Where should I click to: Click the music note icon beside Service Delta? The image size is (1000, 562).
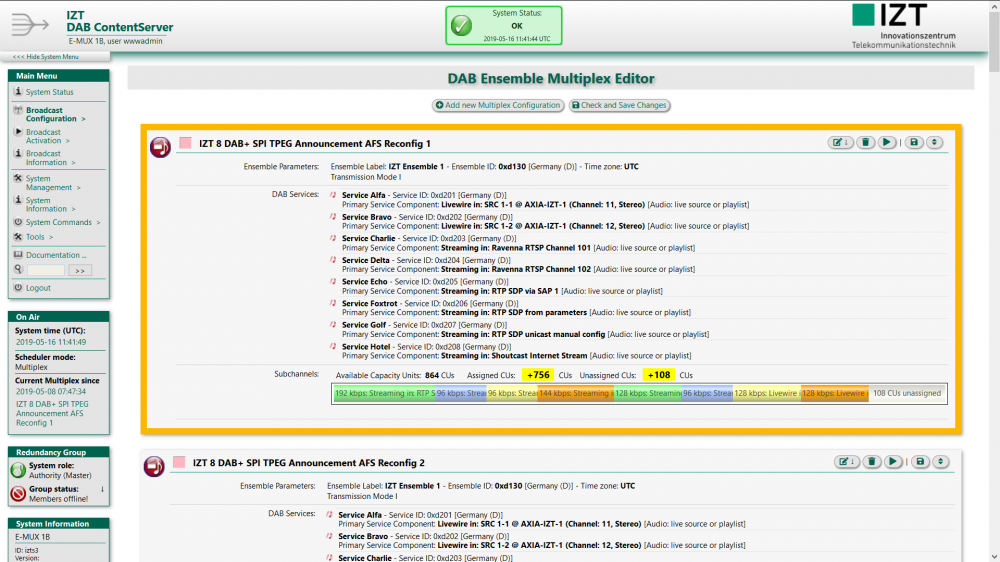tap(333, 260)
